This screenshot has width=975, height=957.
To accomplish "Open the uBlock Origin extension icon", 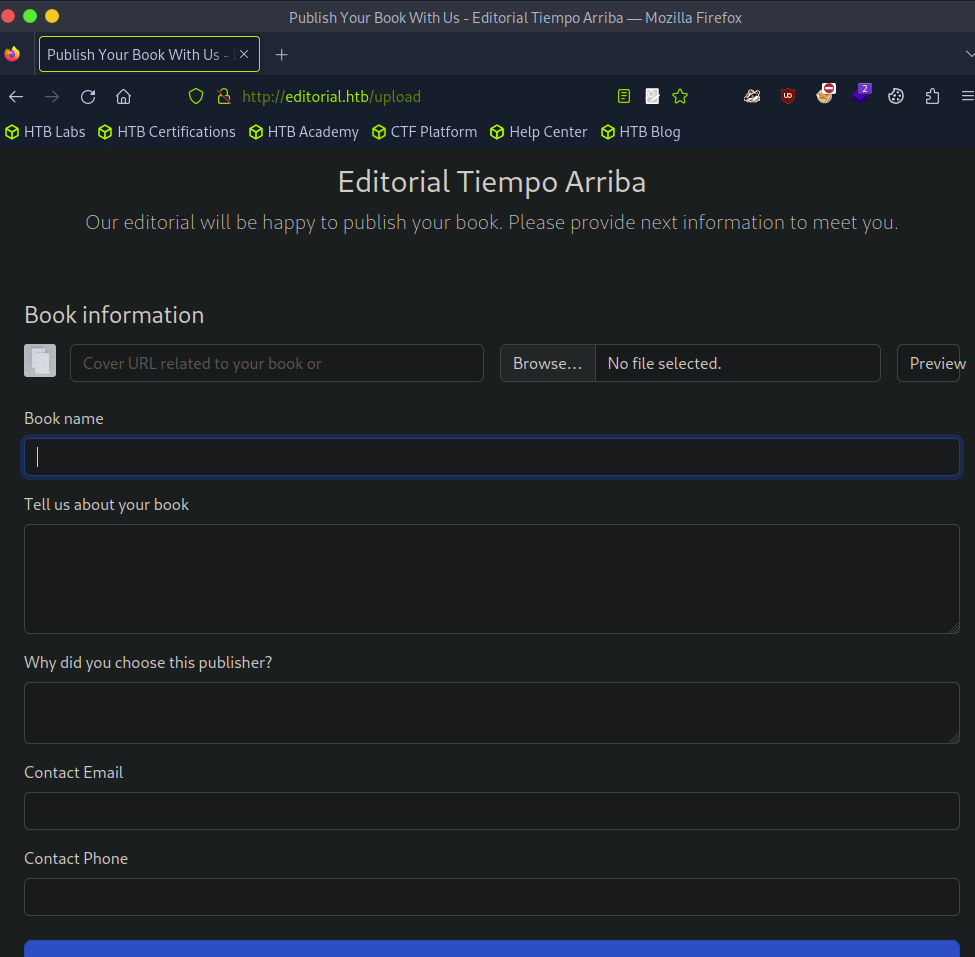I will (788, 97).
